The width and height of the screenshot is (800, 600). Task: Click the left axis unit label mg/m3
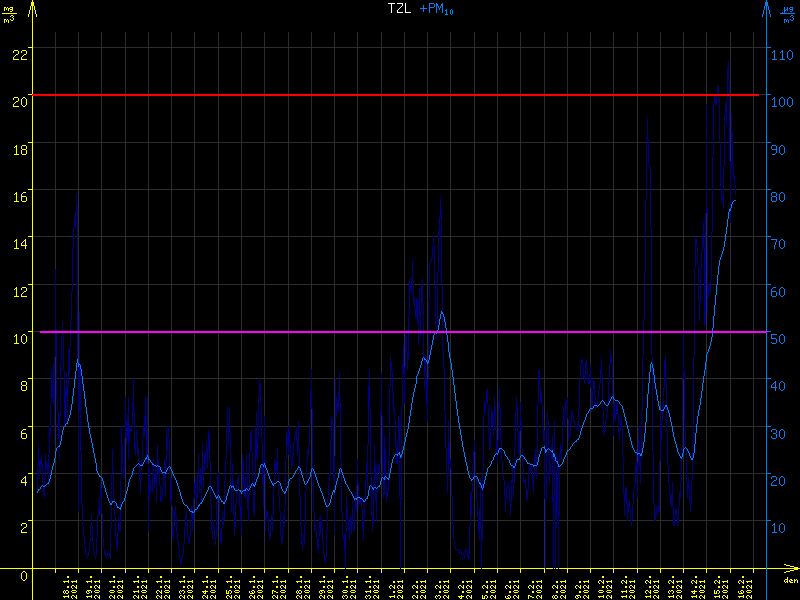click(x=9, y=12)
